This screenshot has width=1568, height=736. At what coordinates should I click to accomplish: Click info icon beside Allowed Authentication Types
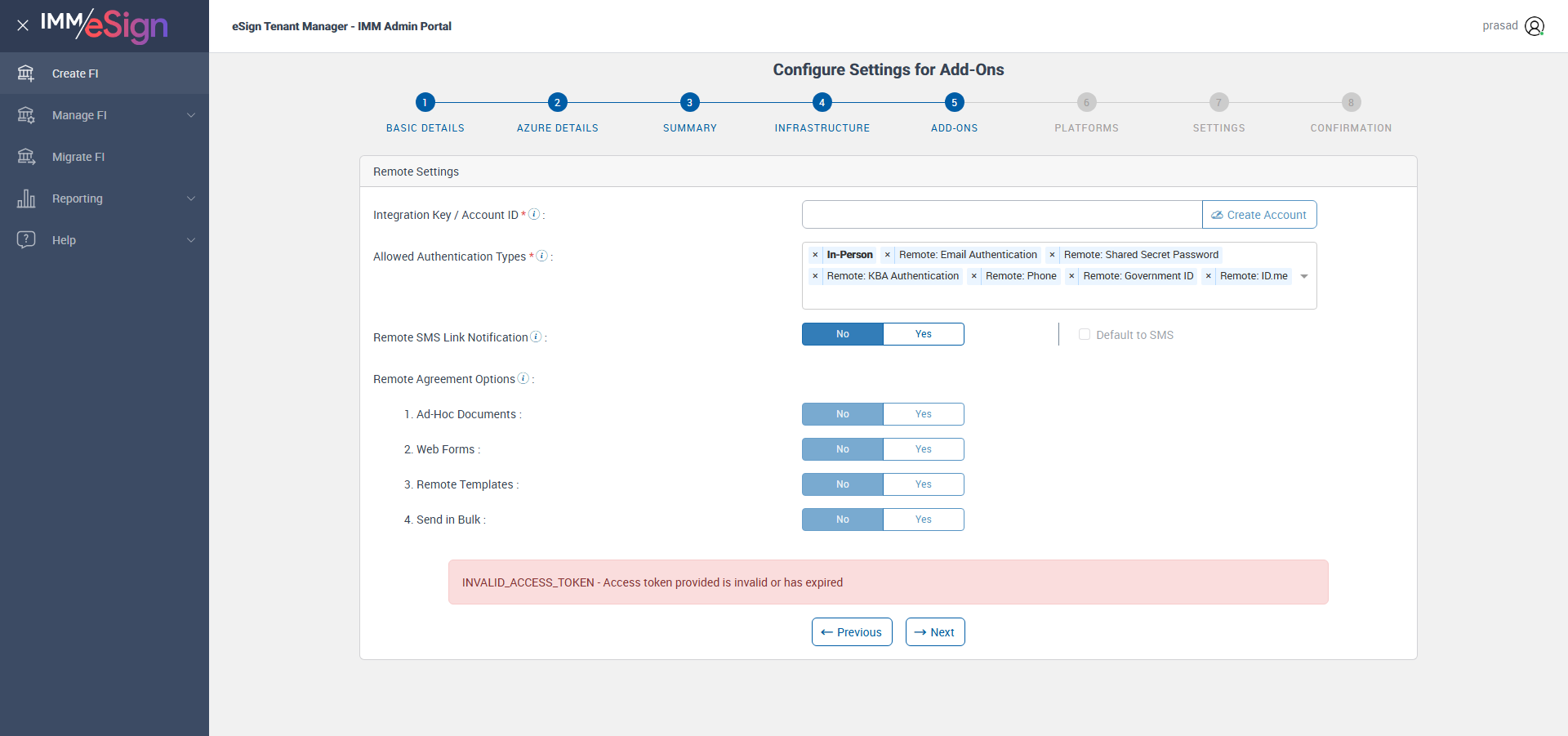(x=541, y=256)
